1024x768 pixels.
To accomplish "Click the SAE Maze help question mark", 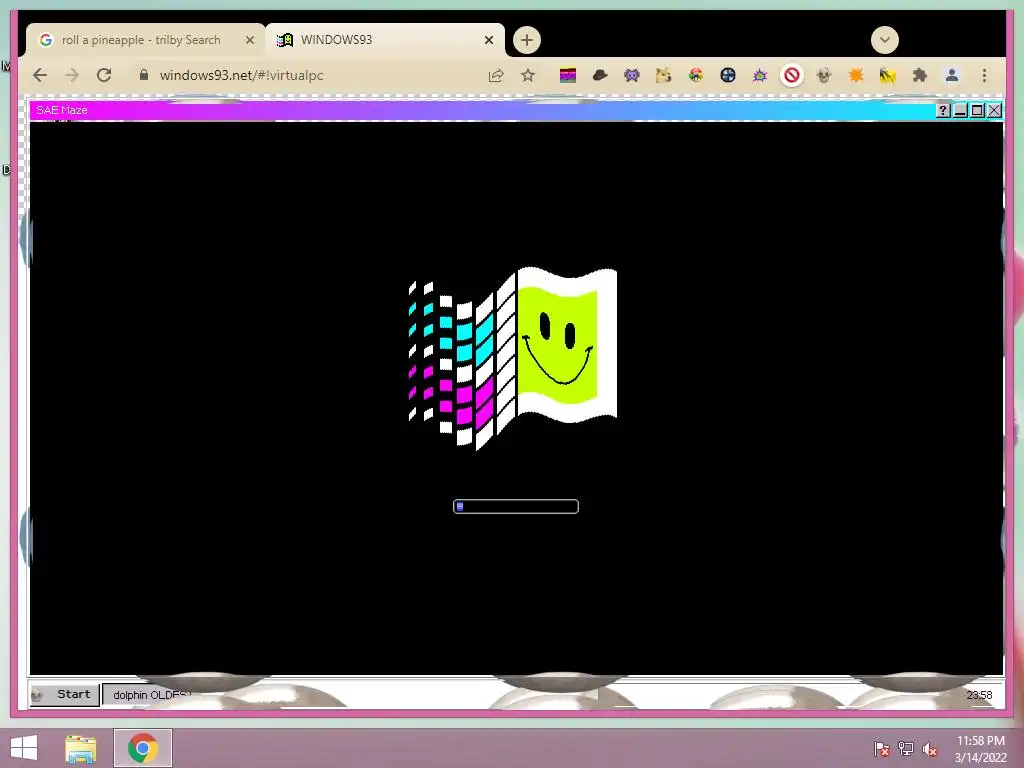I will point(942,110).
